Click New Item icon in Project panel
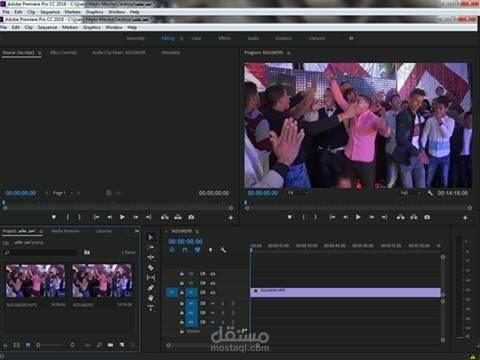Screen dimensions: 480x360 click(x=122, y=345)
